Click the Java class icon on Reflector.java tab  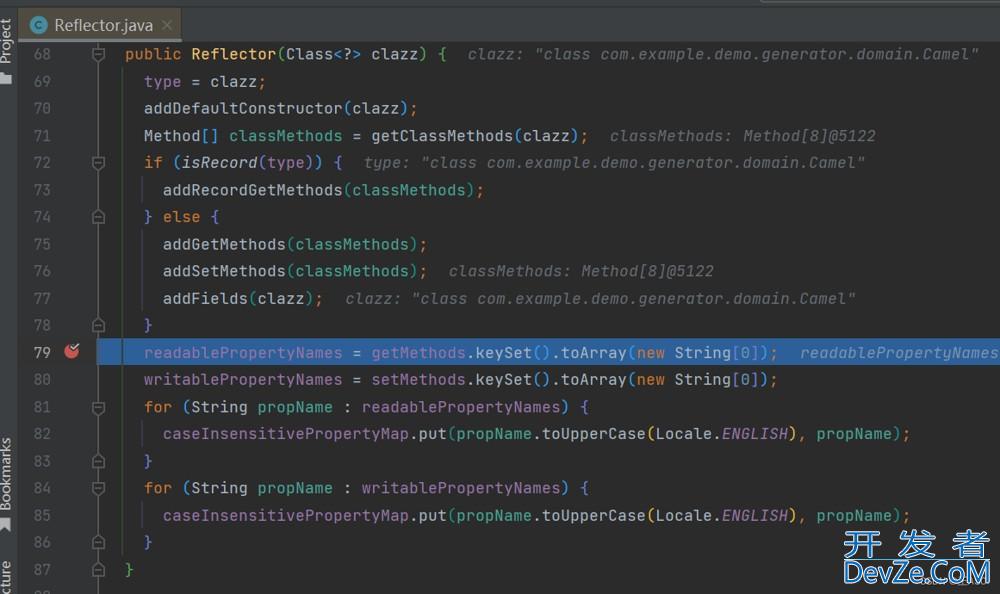pyautogui.click(x=39, y=25)
